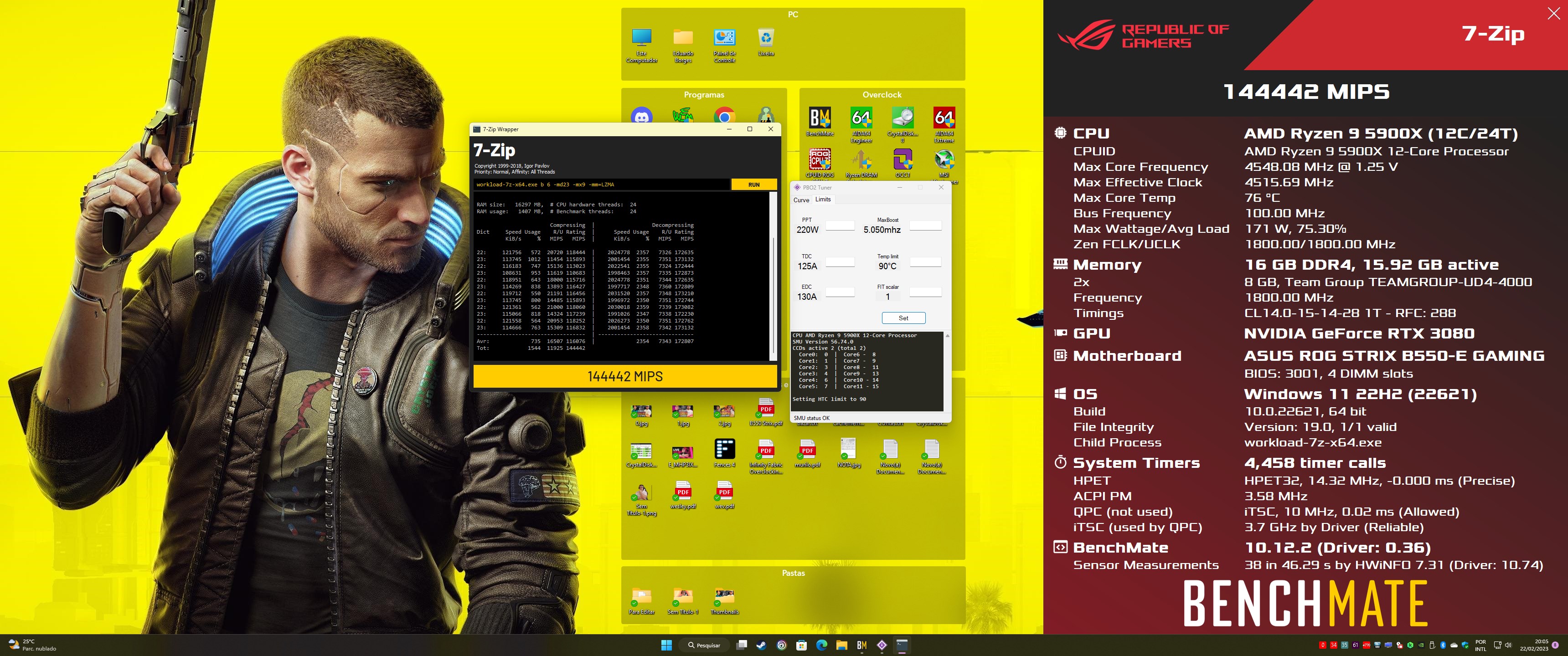Screen dimensions: 1568x656
Task: Select the B550 Strix.pdf file
Action: [766, 412]
